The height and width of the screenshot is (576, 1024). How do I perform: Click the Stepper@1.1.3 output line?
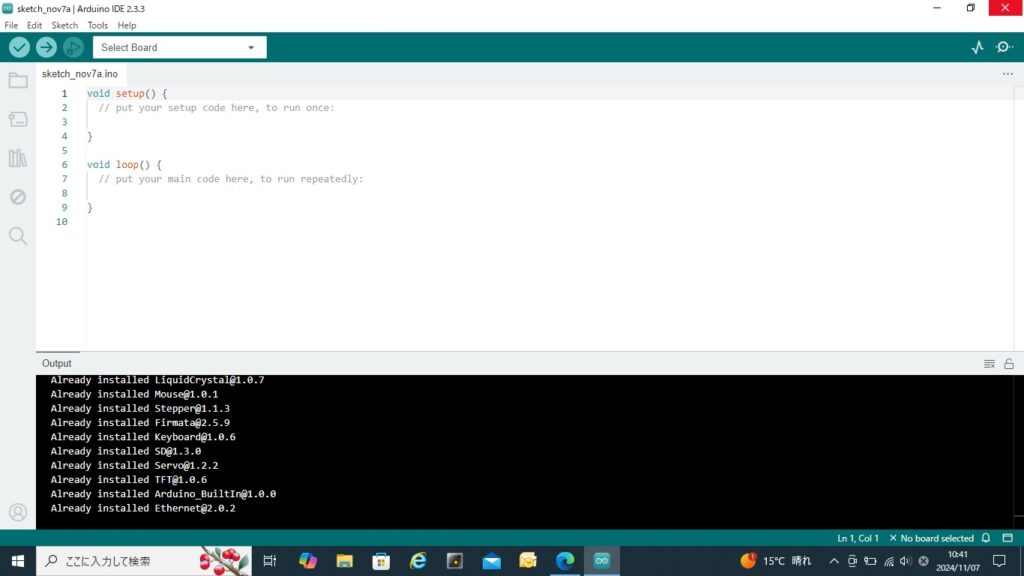pos(140,409)
